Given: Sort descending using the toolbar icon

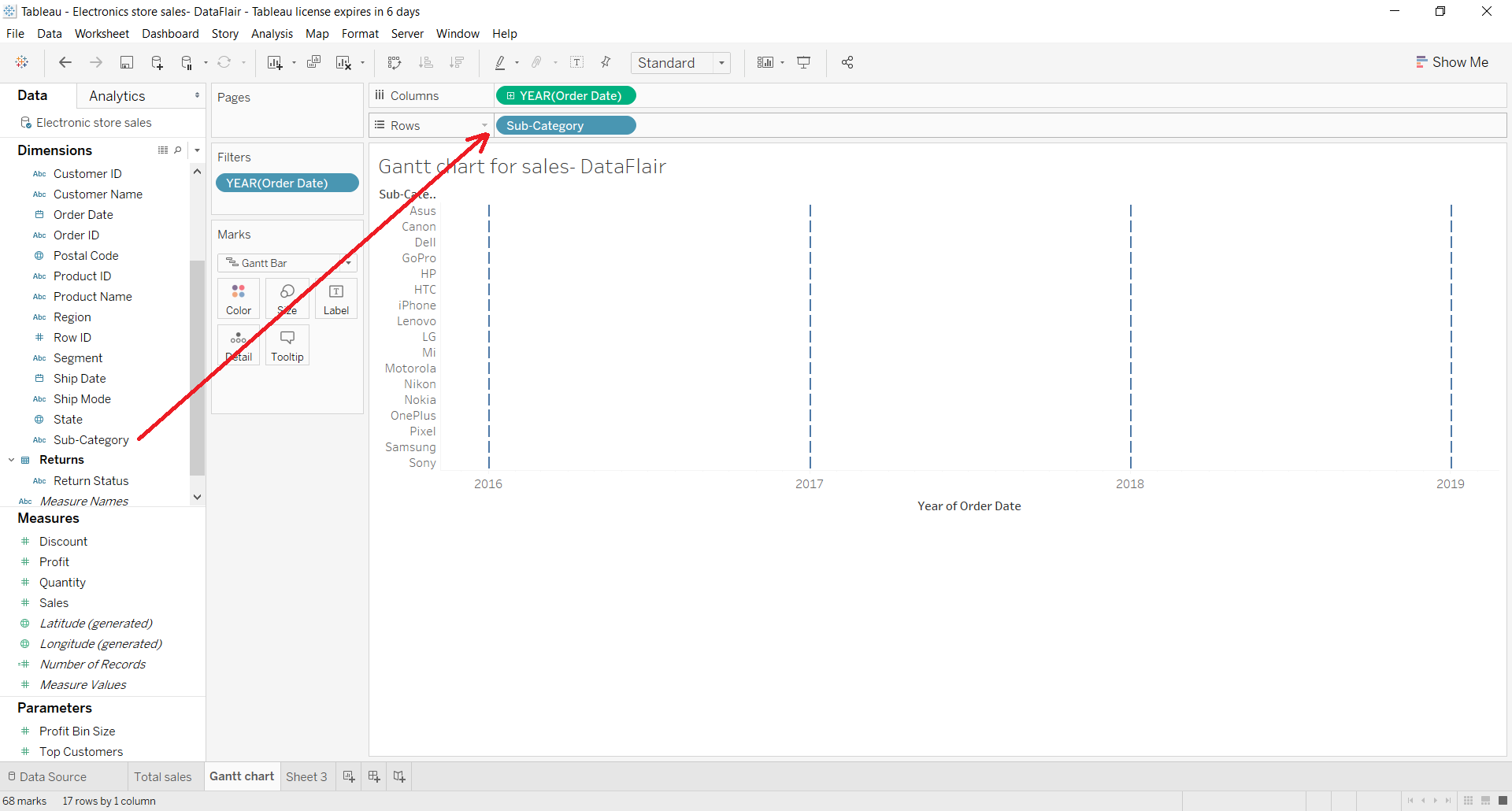Looking at the screenshot, I should pos(457,62).
